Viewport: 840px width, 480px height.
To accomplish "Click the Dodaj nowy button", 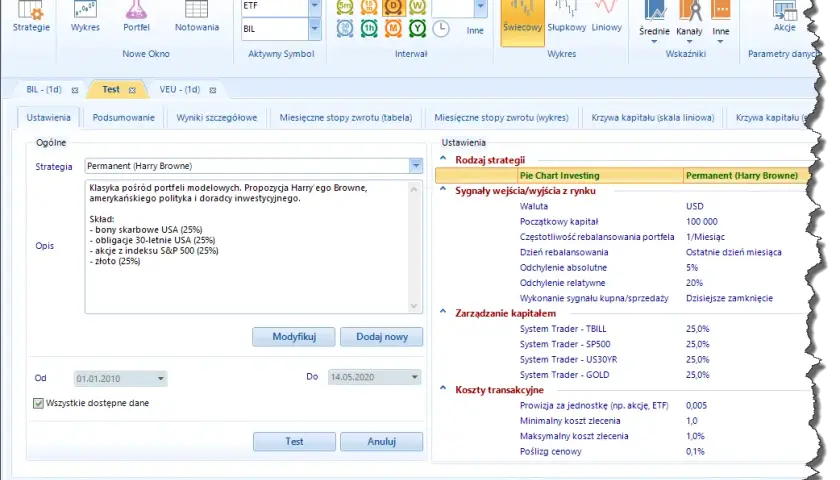I will 381,337.
